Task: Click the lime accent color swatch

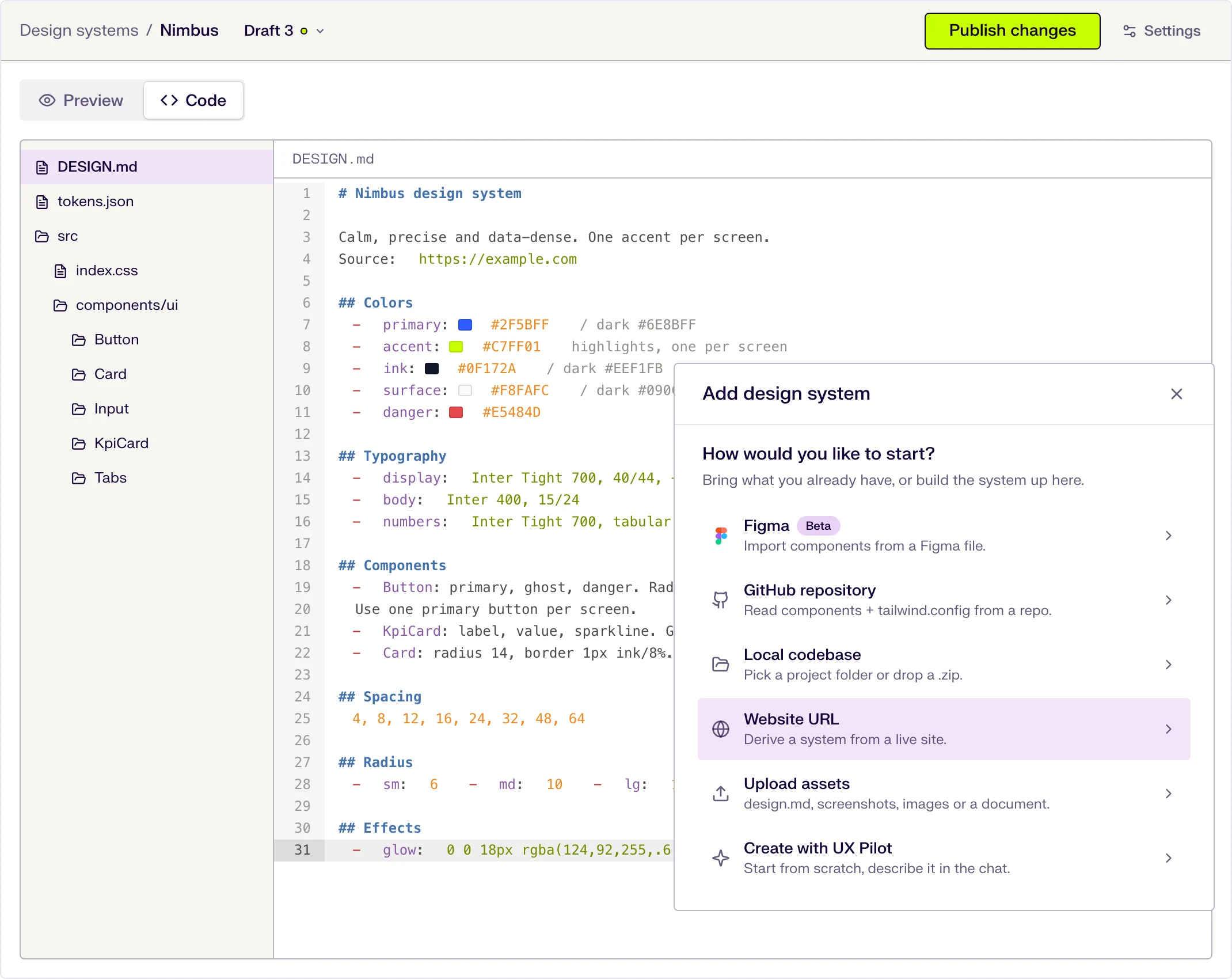Action: pyautogui.click(x=456, y=347)
